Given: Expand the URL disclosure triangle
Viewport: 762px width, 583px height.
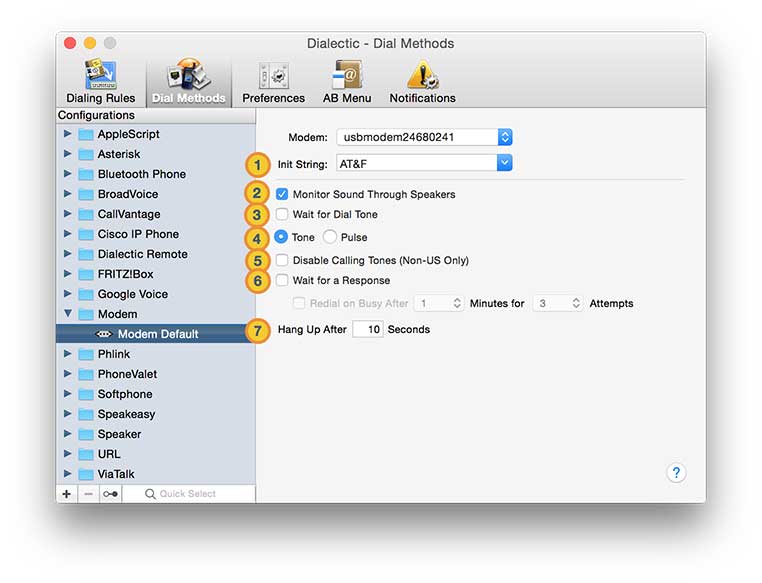Looking at the screenshot, I should [68, 454].
